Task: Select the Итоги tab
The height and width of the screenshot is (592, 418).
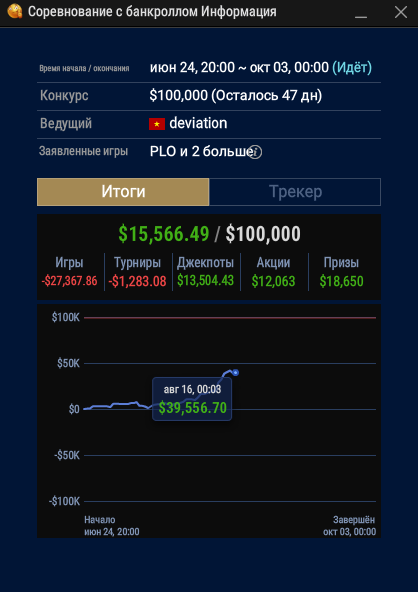Action: coord(123,192)
